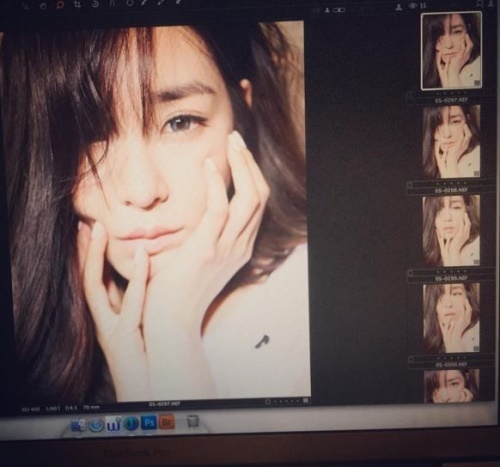Click the 05-0299.NEF filename label in the browser
The image size is (500, 467).
tap(451, 278)
